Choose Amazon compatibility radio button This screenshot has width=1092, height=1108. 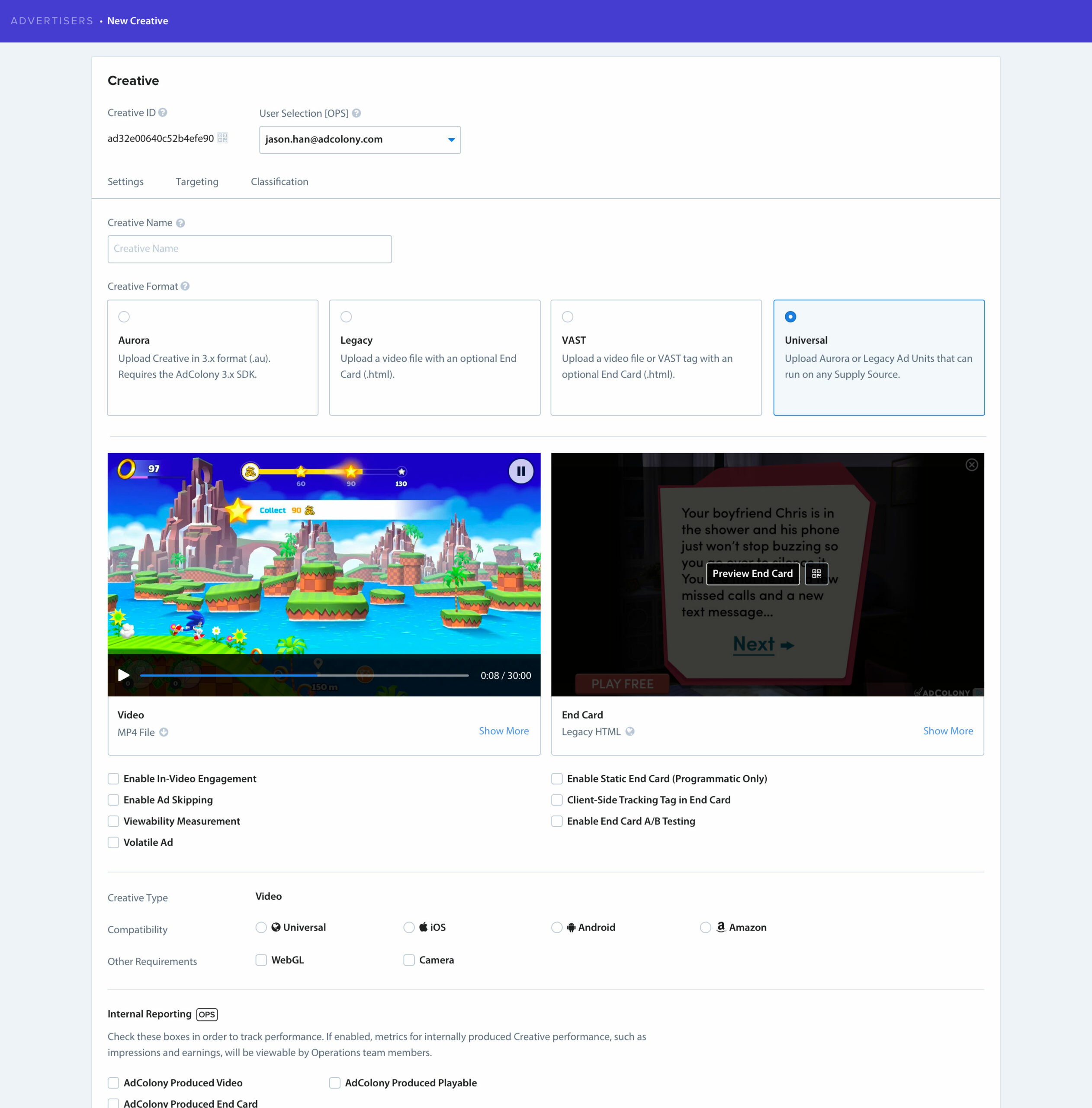706,928
